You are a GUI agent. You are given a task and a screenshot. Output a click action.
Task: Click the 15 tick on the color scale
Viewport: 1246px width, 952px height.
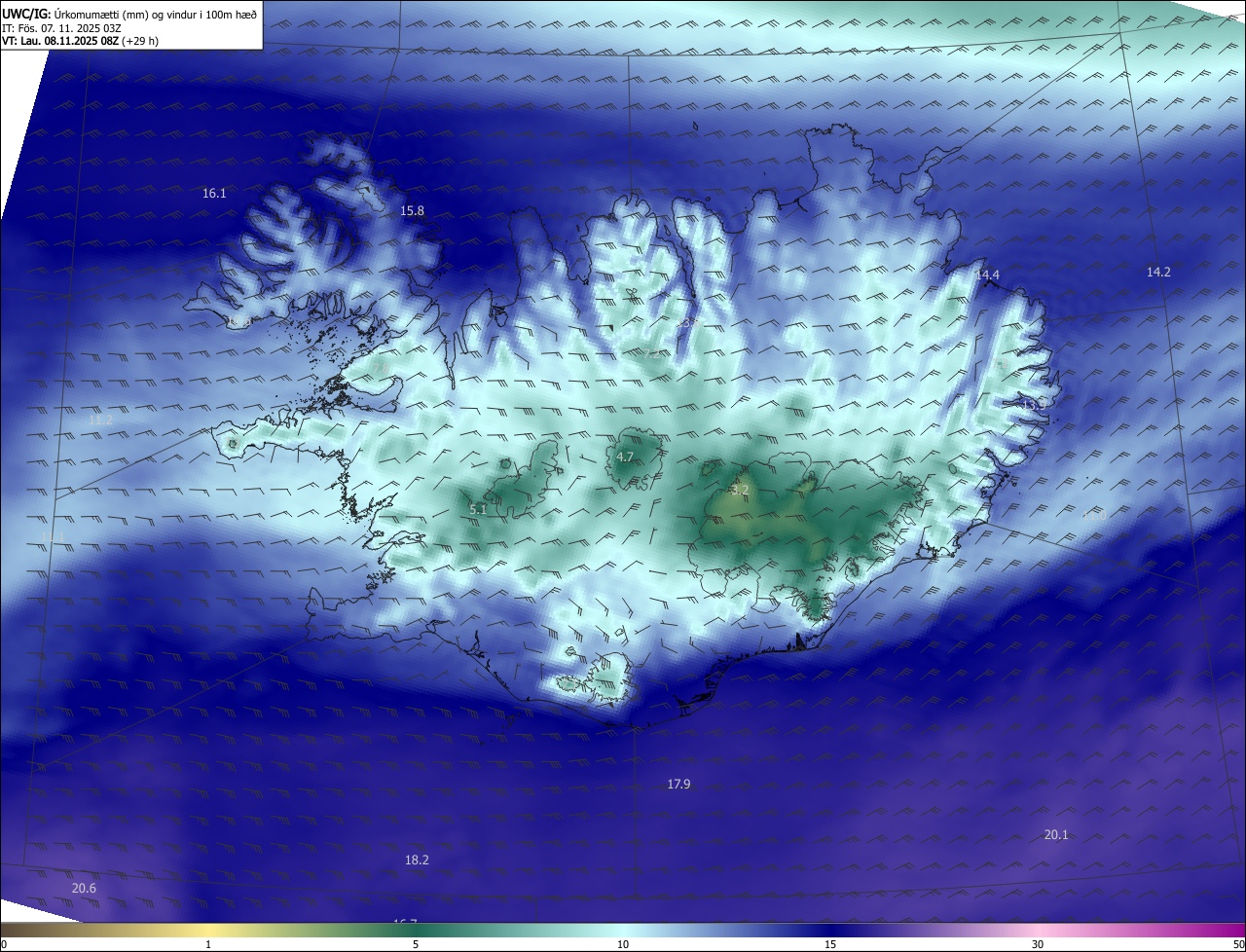pos(830,944)
